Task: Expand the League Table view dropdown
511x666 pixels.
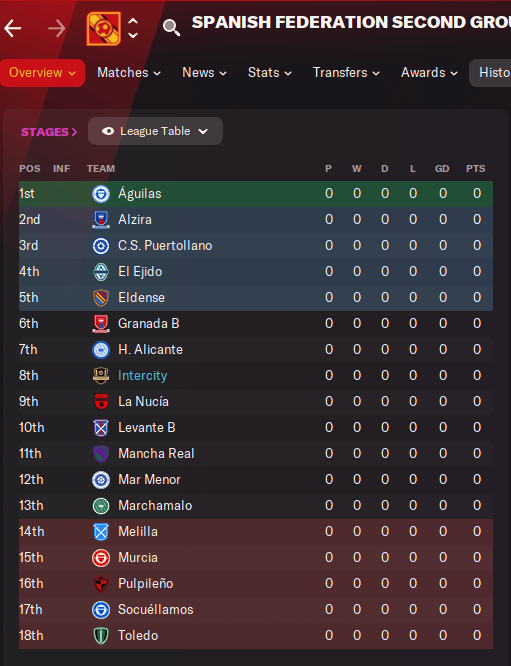Action: click(155, 131)
